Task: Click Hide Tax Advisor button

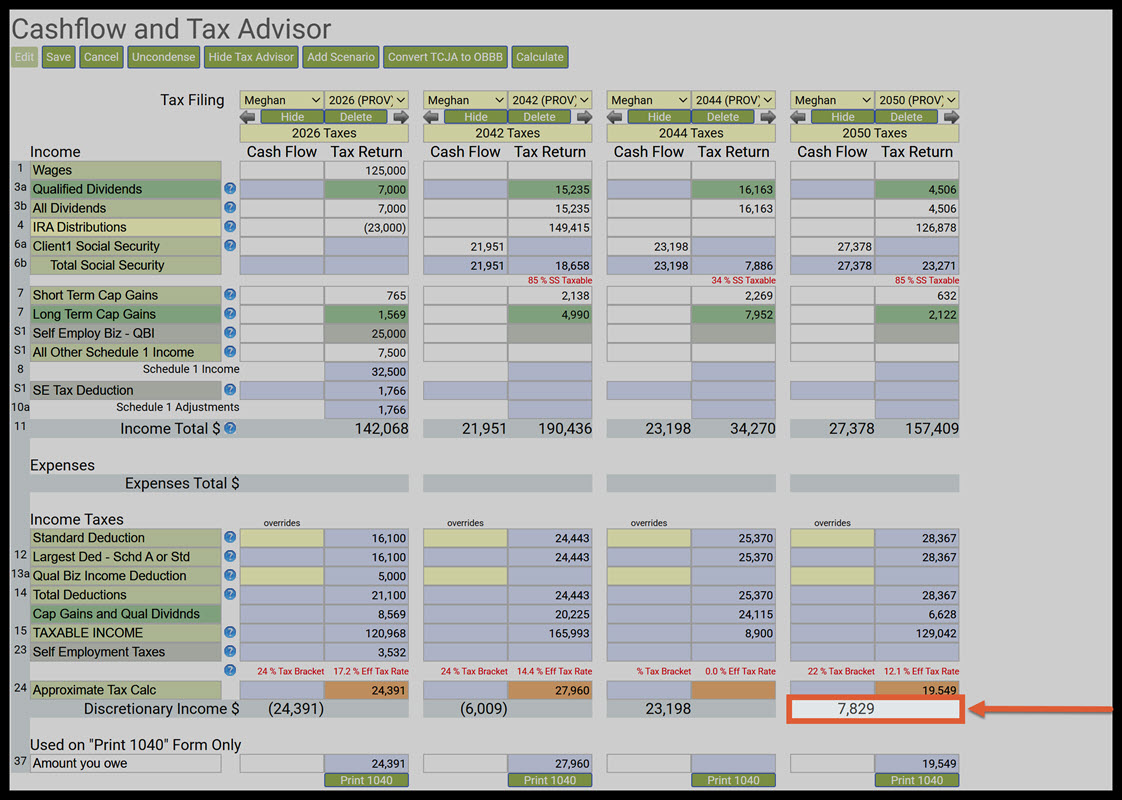Action: [251, 57]
